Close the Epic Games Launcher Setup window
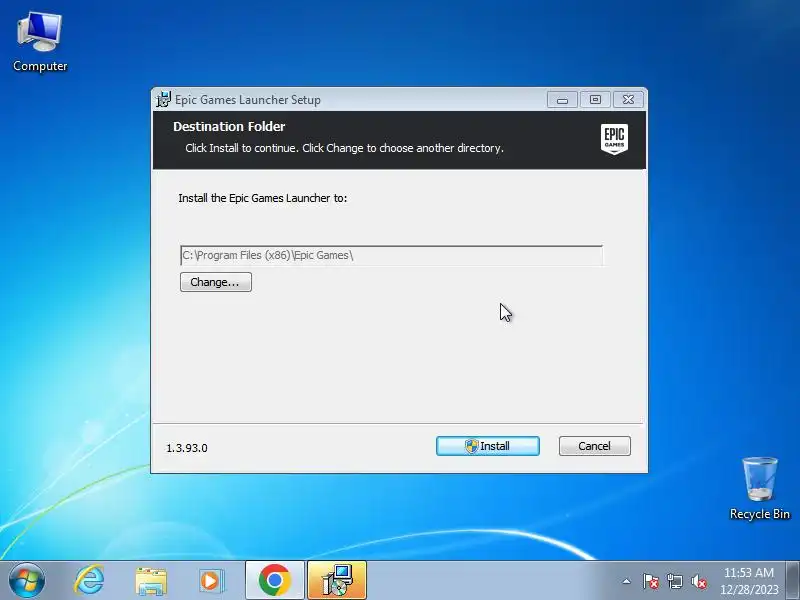The width and height of the screenshot is (800, 600). [x=628, y=100]
